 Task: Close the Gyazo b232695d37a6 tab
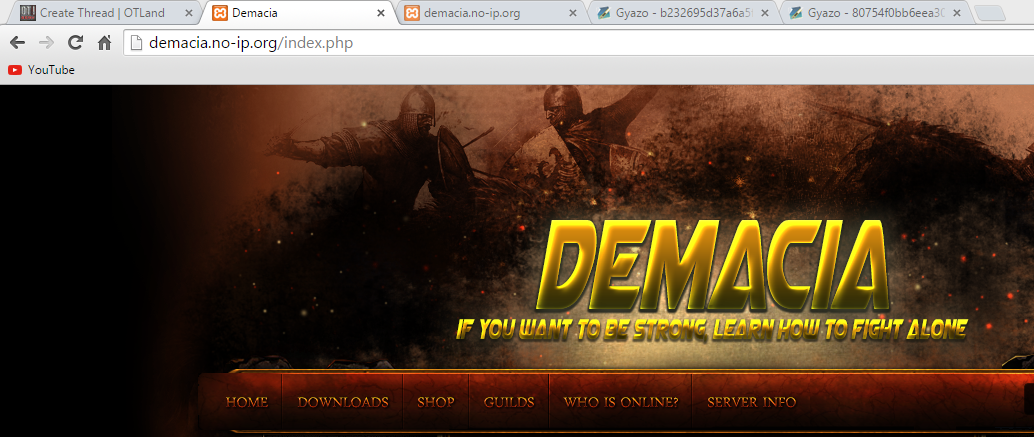(x=765, y=13)
